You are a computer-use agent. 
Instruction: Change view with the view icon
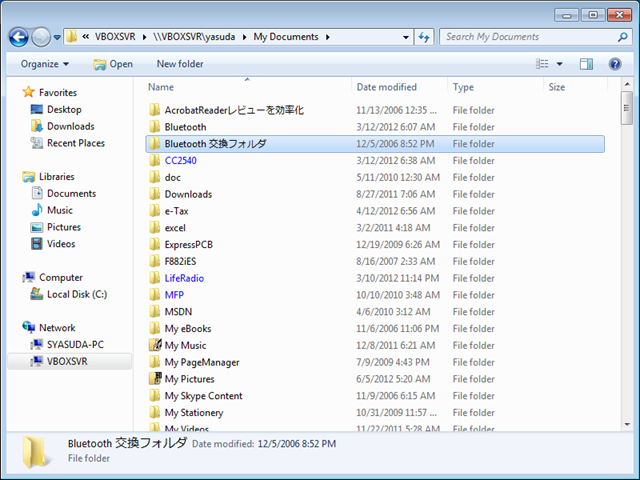coord(542,64)
